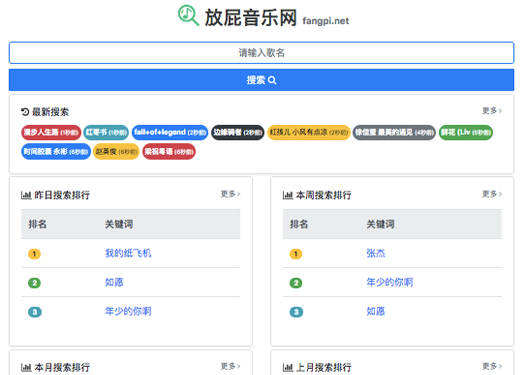Click the 最新搜索 section heading
This screenshot has width=523, height=375.
pyautogui.click(x=50, y=112)
